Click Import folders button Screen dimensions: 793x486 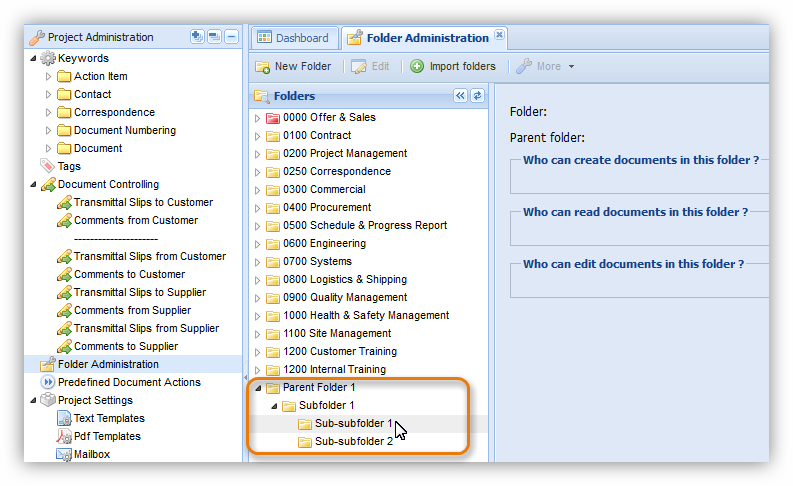point(452,67)
